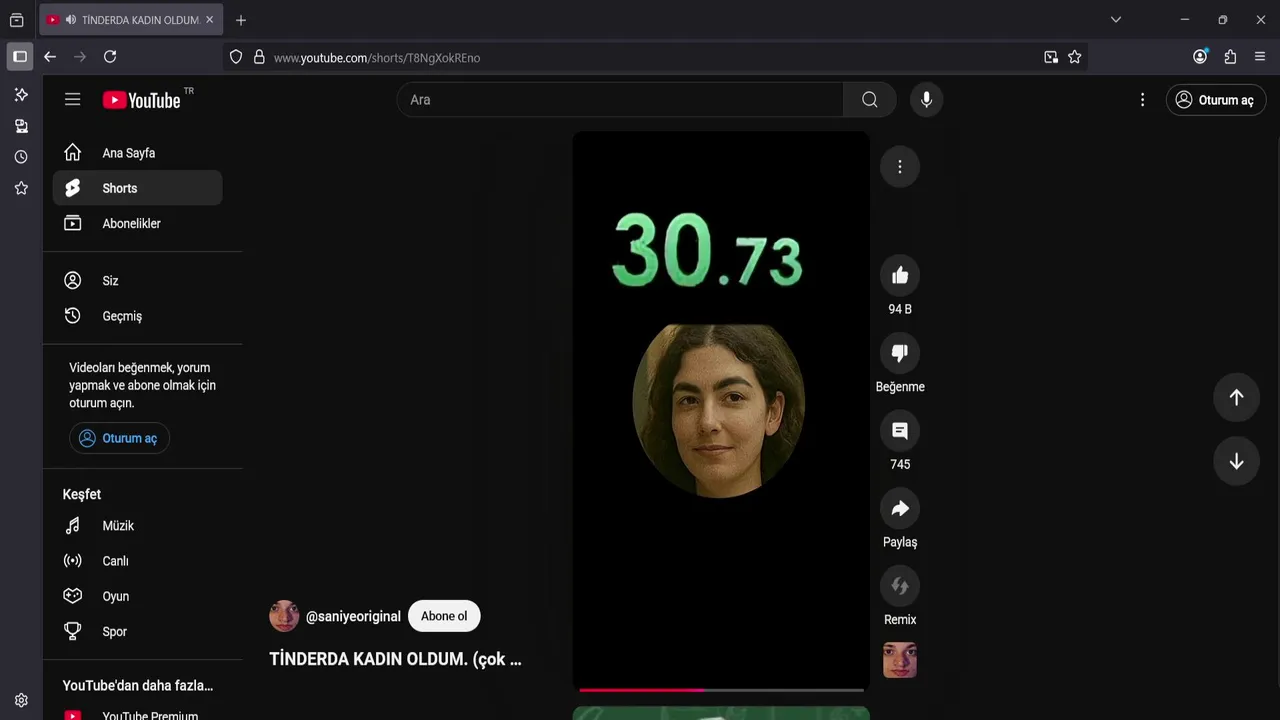The image size is (1280, 720).
Task: Open Abonelikler in the sidebar
Action: pyautogui.click(x=137, y=223)
